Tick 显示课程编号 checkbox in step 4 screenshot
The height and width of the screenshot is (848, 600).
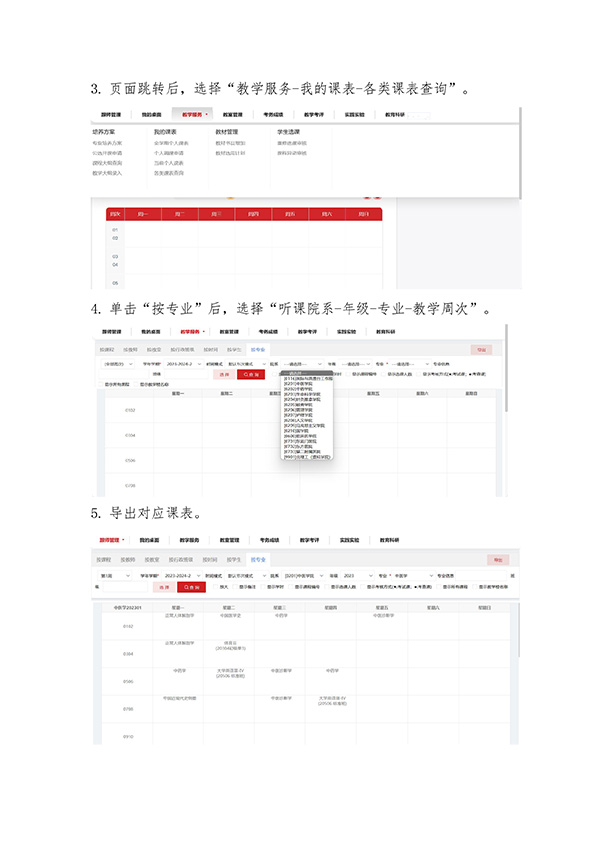[x=348, y=374]
